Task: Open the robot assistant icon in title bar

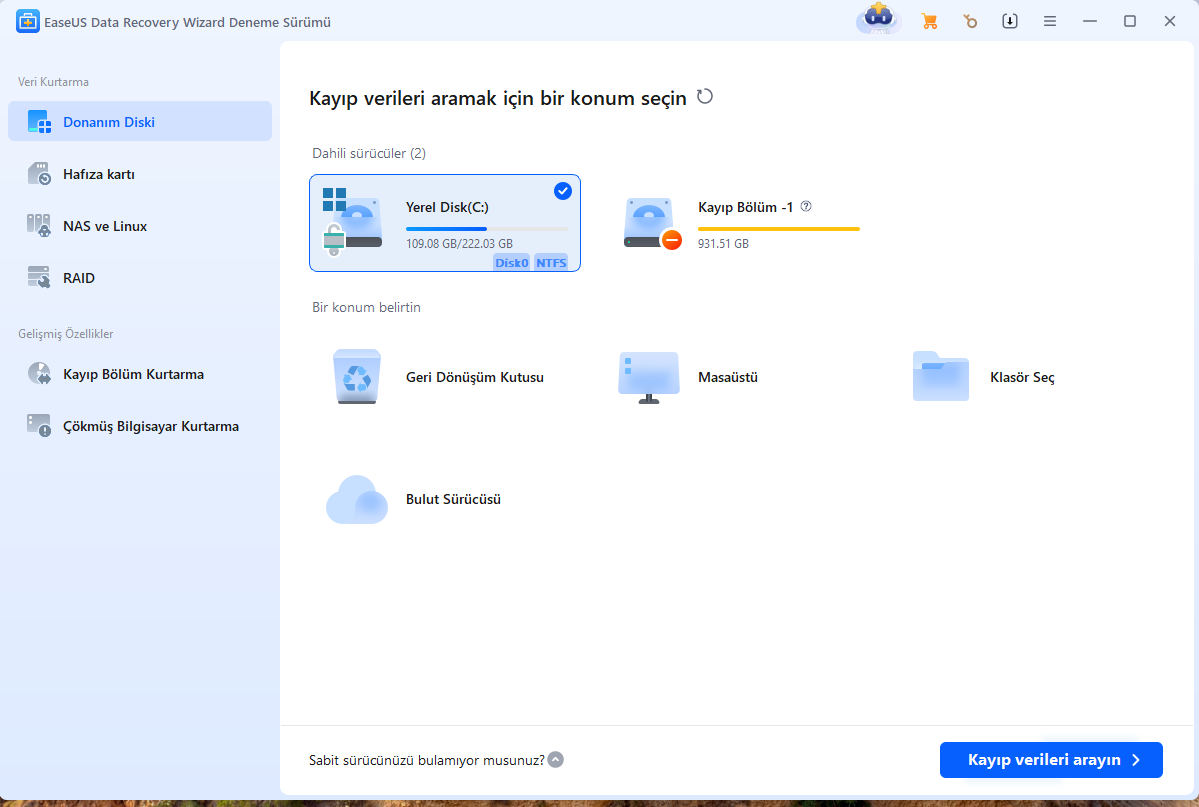Action: pyautogui.click(x=879, y=19)
